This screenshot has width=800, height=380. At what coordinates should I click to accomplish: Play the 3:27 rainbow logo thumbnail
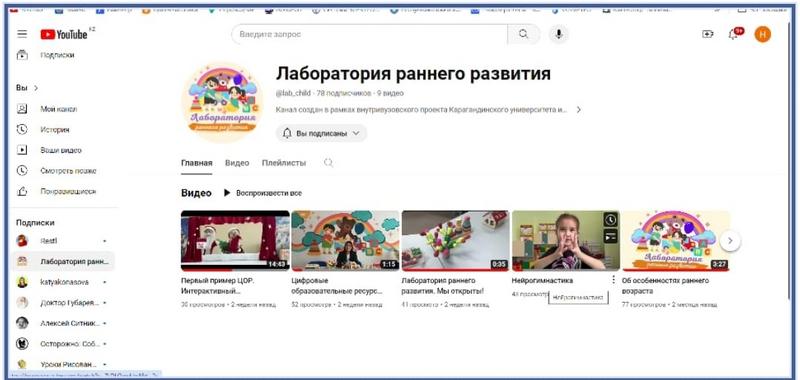[676, 240]
